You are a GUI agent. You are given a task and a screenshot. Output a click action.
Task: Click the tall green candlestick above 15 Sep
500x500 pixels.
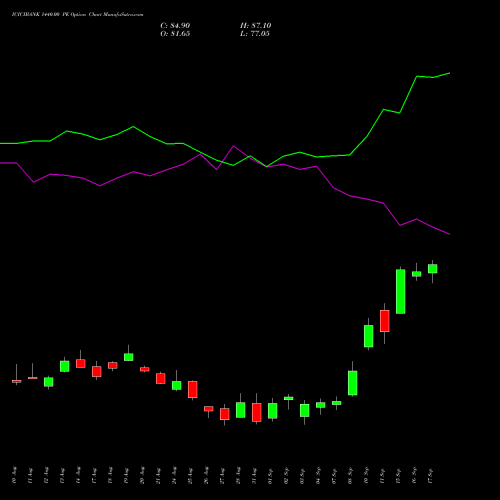coord(401,291)
